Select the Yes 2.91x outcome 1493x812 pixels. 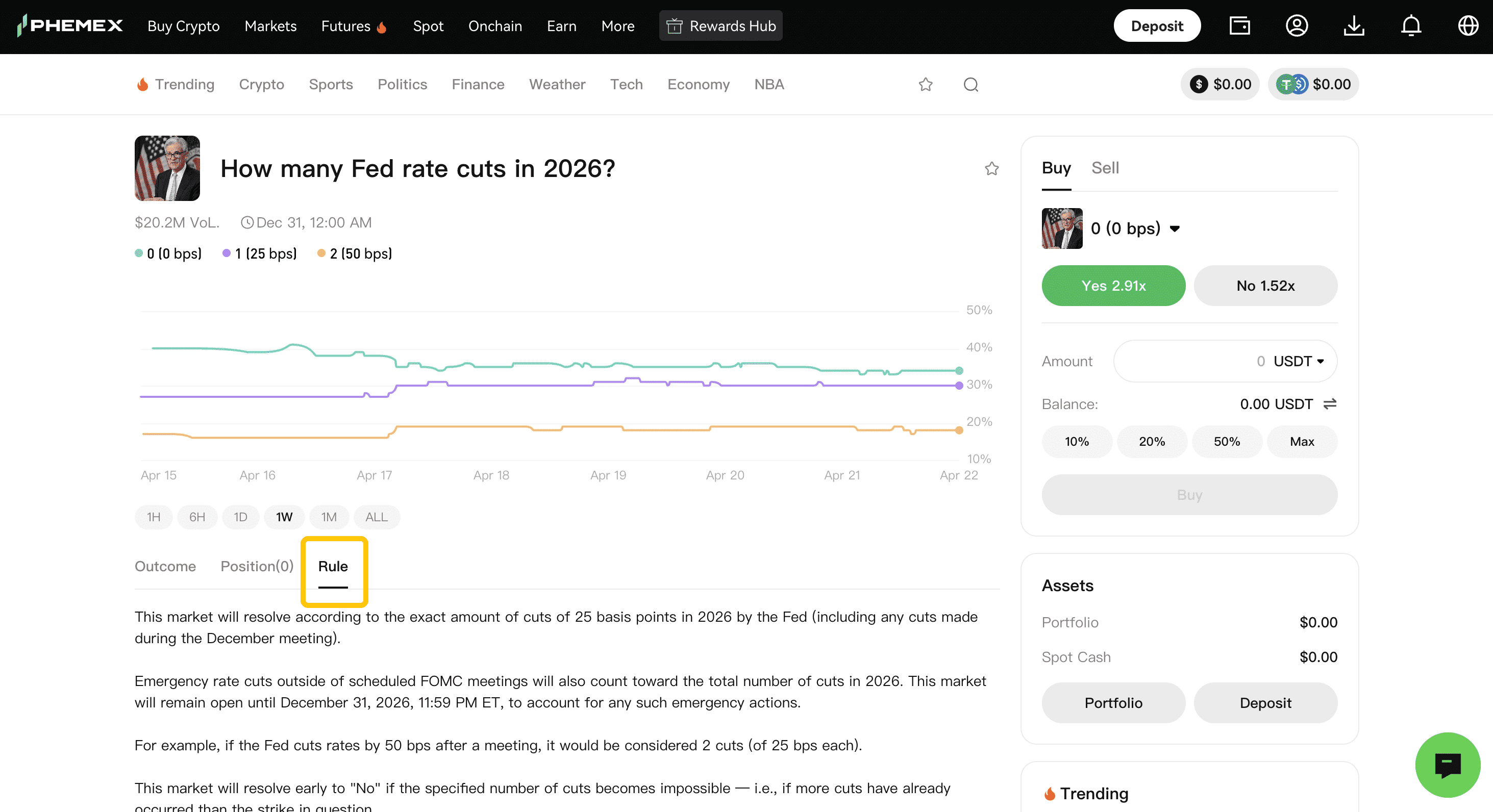1113,286
